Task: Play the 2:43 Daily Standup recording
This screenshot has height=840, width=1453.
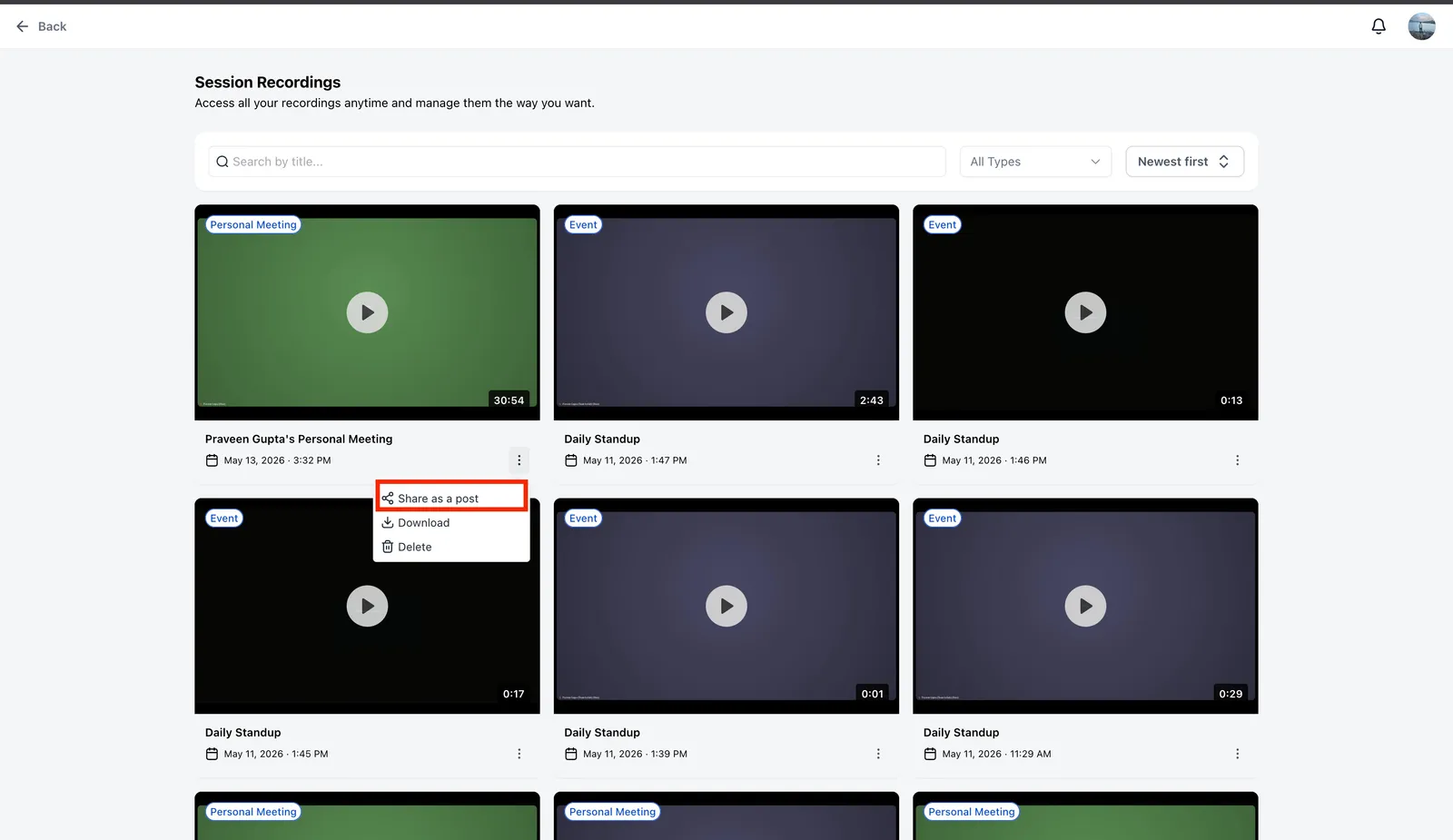Action: 726,312
